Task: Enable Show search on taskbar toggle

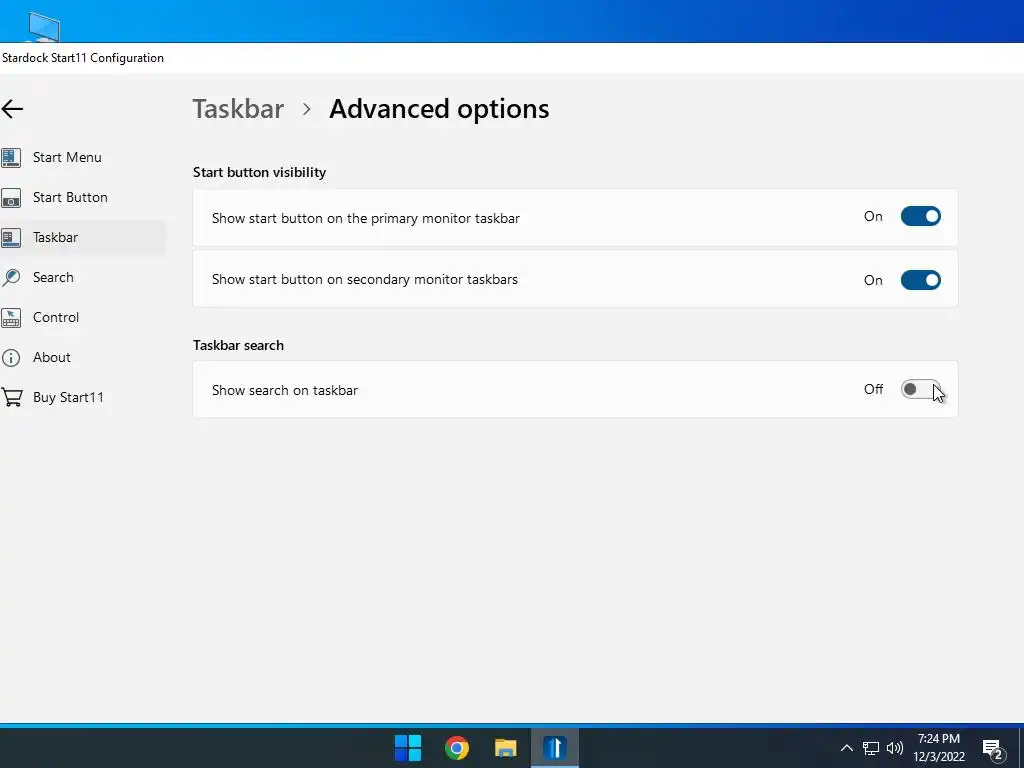Action: click(x=920, y=389)
